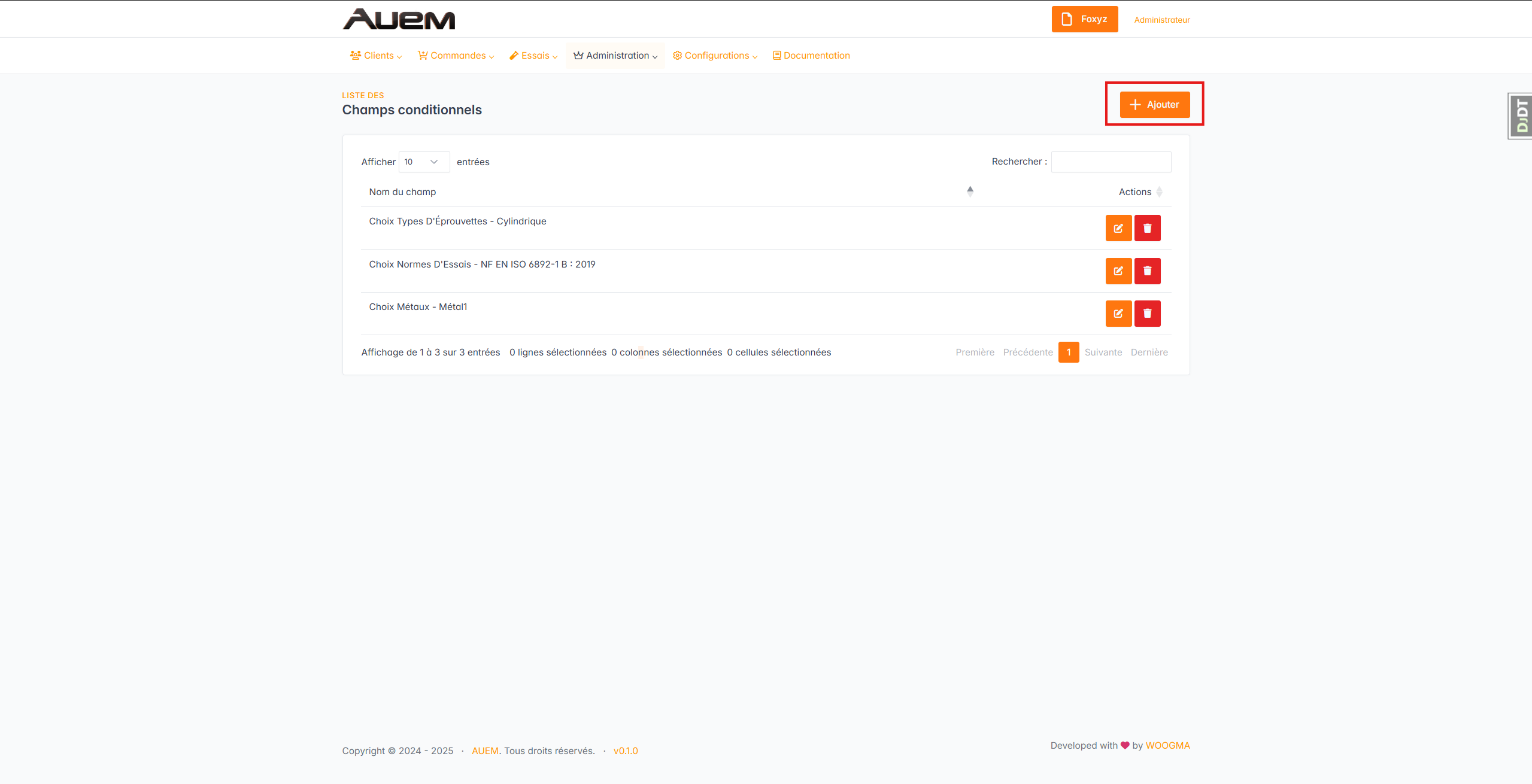Open the Administration menu
1532x784 pixels.
click(615, 56)
